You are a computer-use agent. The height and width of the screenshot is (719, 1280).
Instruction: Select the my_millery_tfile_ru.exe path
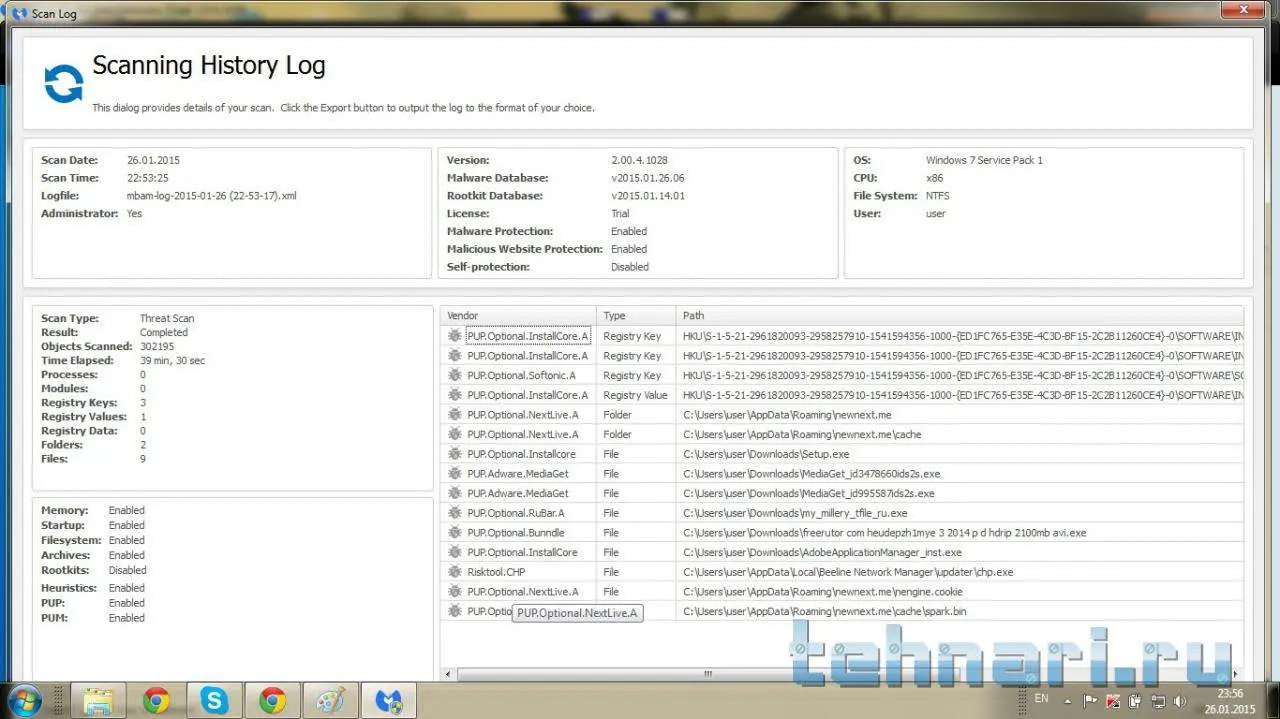(795, 513)
